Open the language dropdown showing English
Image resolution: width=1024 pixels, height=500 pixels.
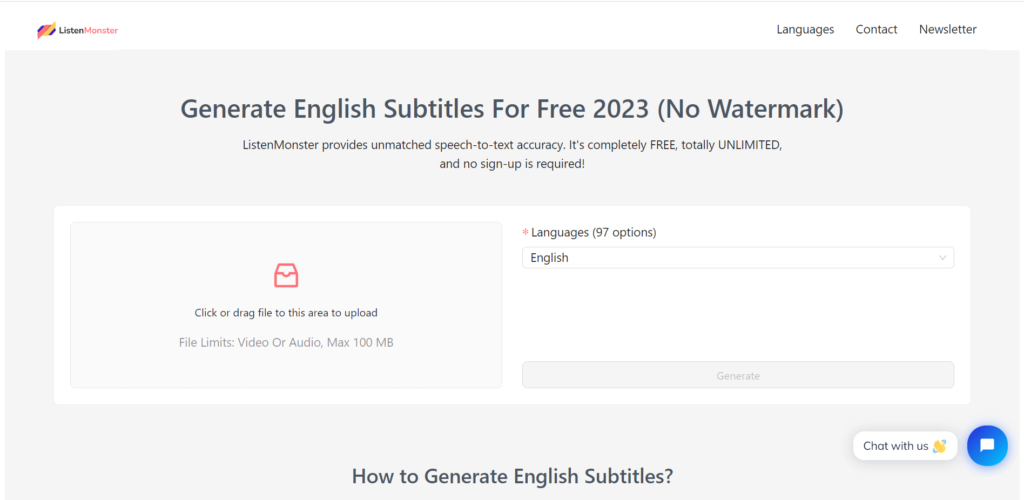pyautogui.click(x=738, y=258)
